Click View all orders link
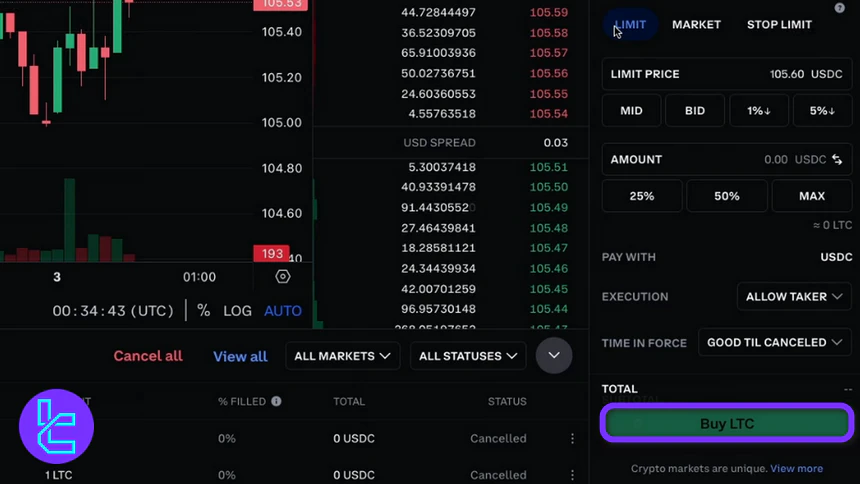 240,356
